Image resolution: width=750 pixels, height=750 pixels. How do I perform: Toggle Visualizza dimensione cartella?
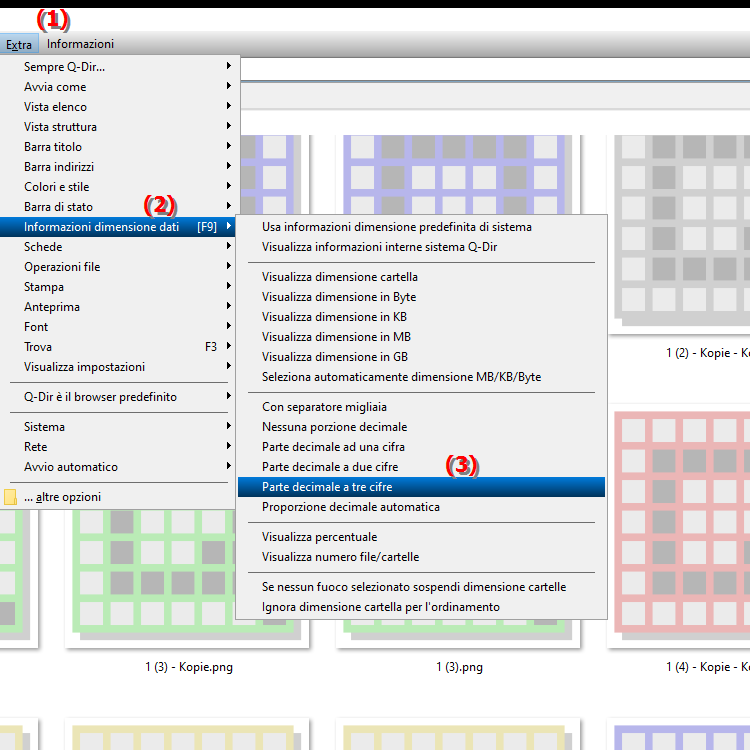[421, 277]
